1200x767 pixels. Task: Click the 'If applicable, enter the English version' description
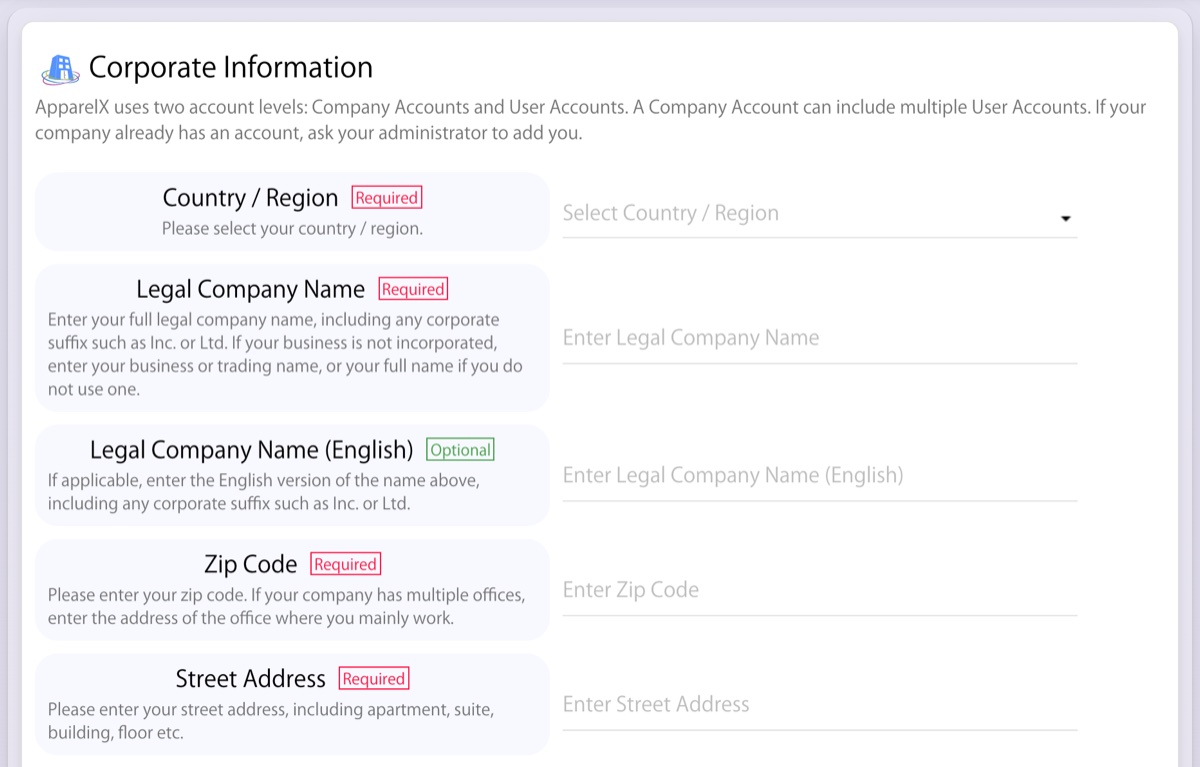coord(263,492)
